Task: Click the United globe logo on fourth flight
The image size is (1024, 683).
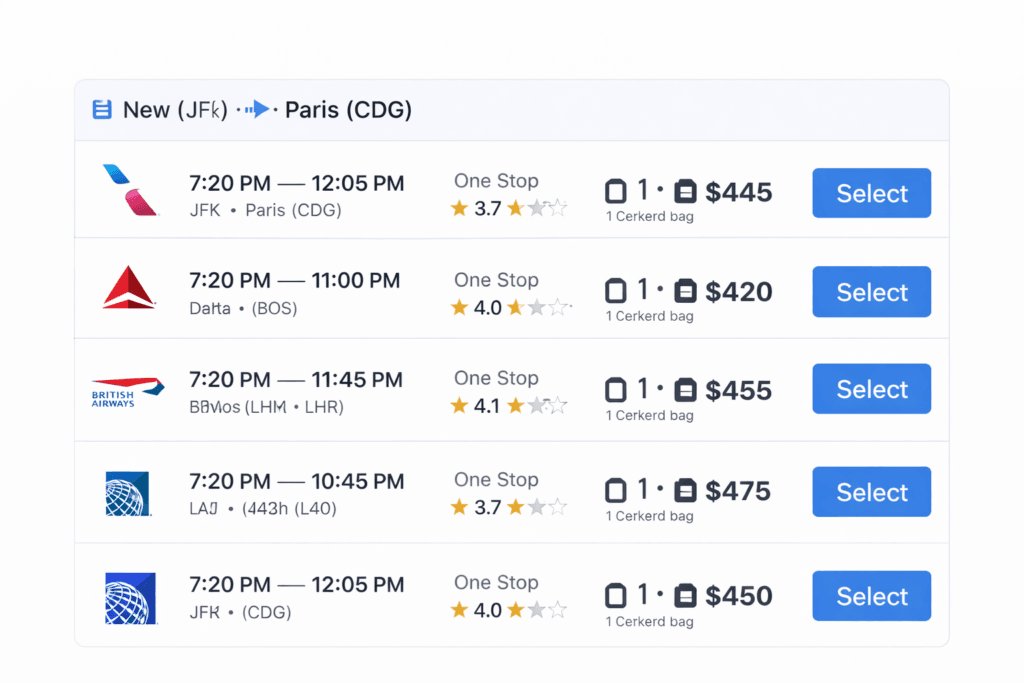Action: (x=128, y=492)
